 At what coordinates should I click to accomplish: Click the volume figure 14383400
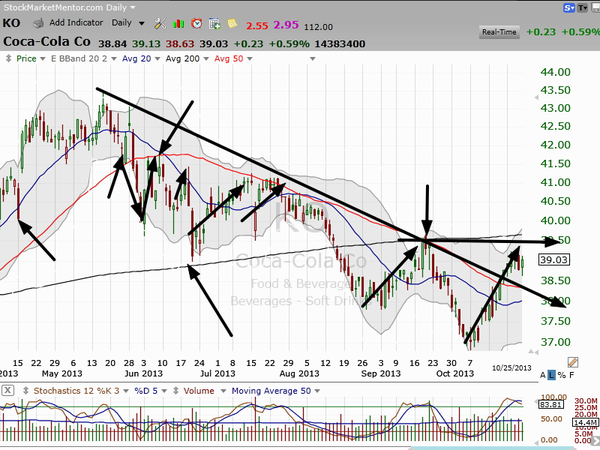coord(340,44)
